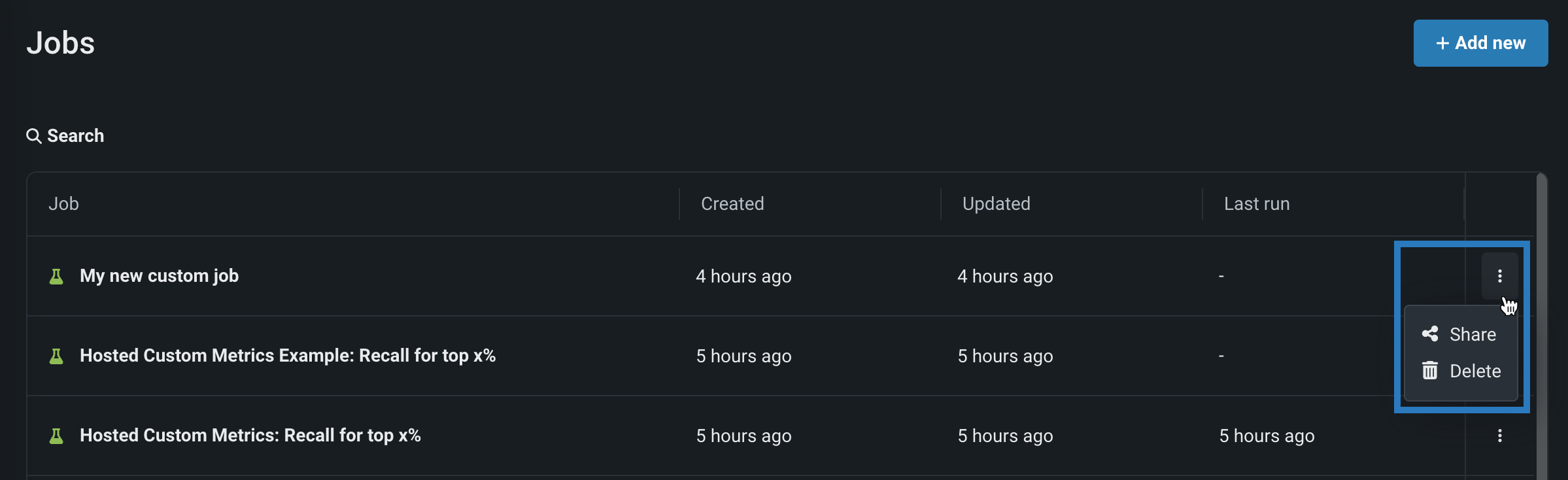Sort by the Last run column header
This screenshot has width=1568, height=480.
(1256, 204)
